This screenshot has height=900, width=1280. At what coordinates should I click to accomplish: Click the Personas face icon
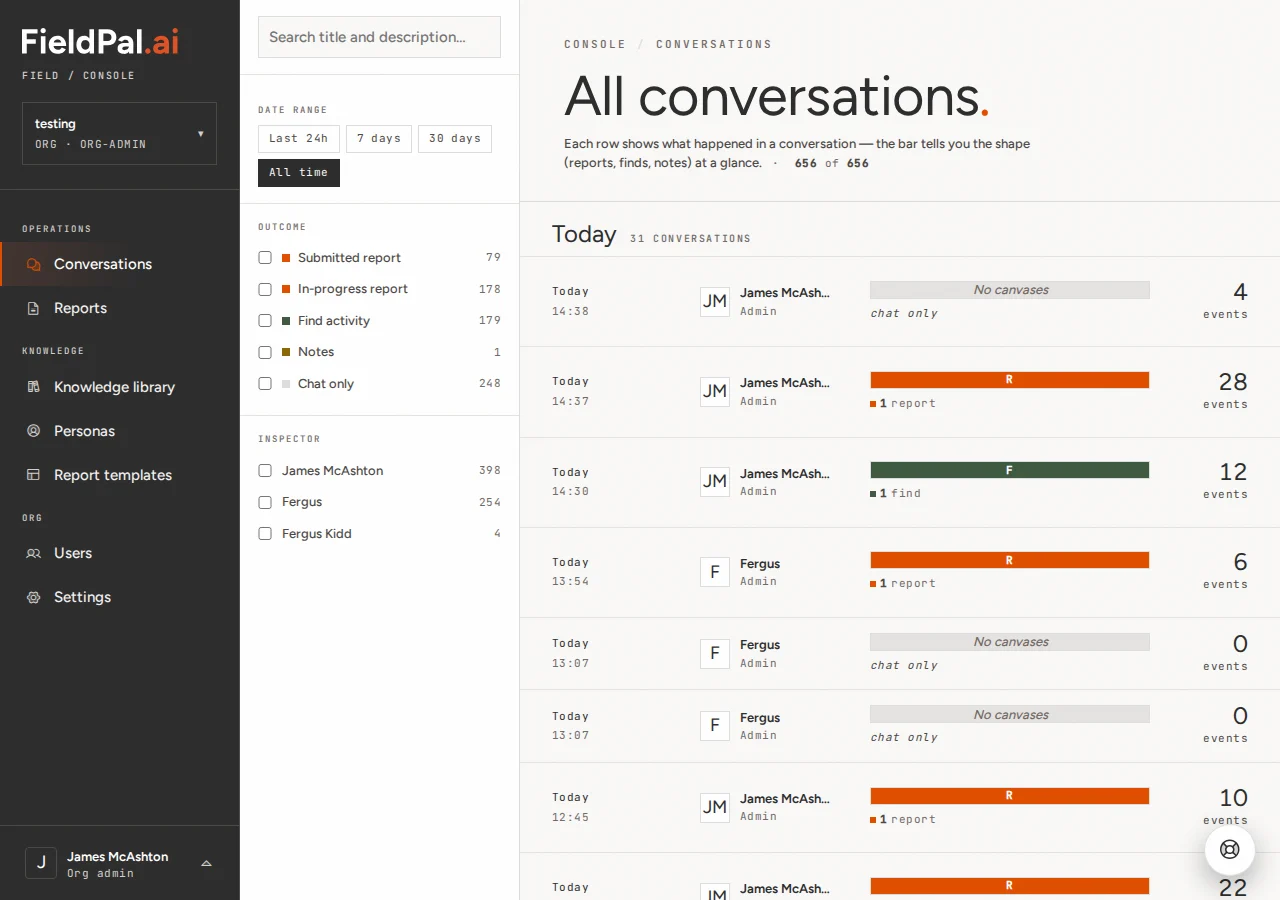(34, 431)
